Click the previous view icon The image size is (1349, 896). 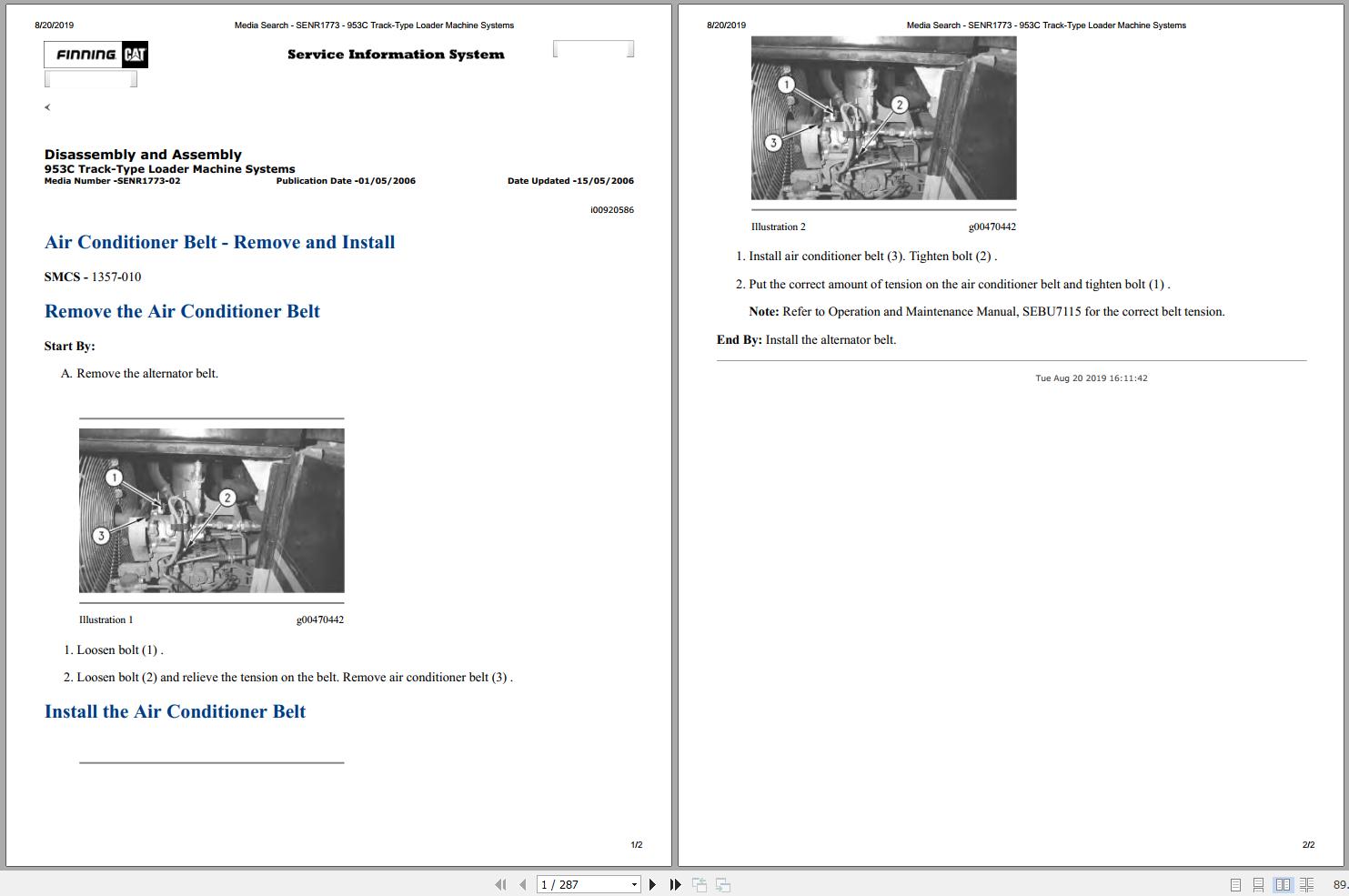(700, 884)
